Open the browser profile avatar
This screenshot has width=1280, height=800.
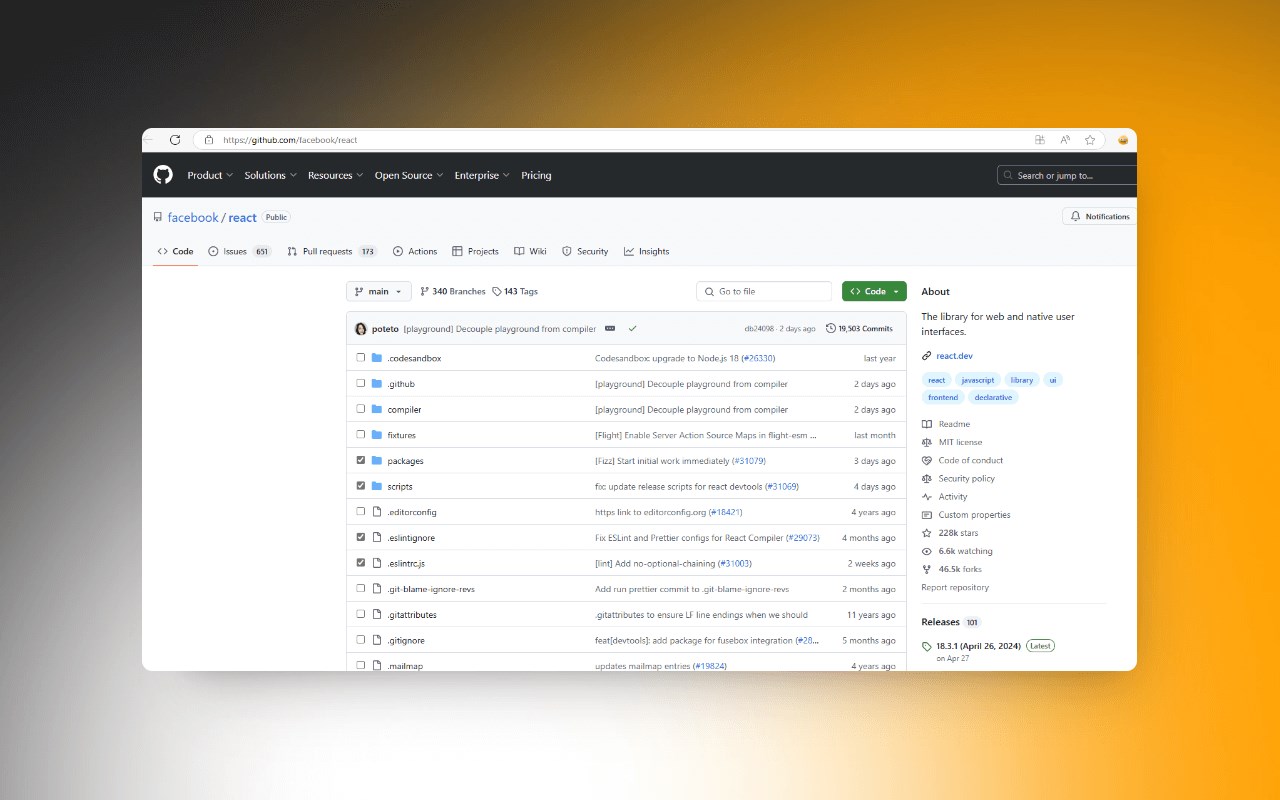point(1123,140)
